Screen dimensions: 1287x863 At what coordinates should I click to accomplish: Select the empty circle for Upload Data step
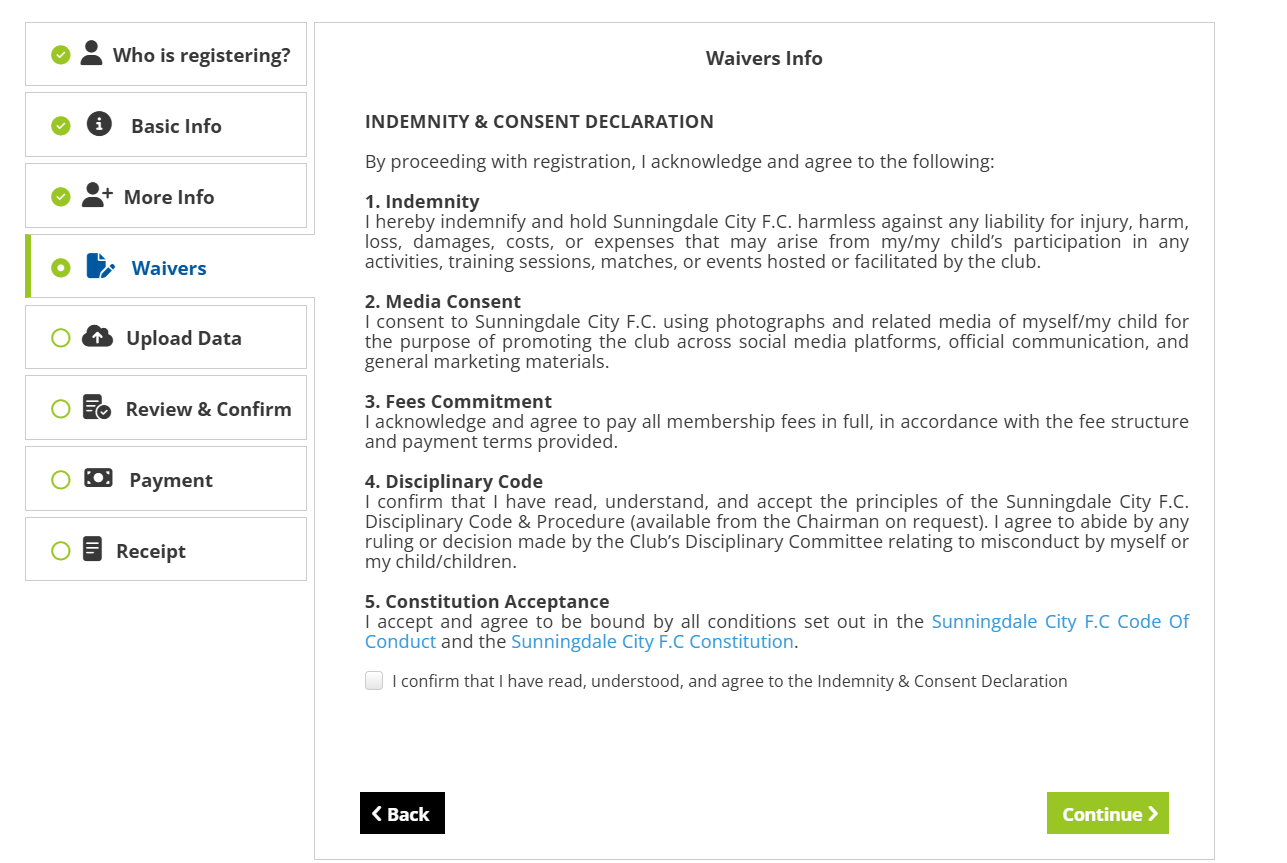pyautogui.click(x=61, y=338)
